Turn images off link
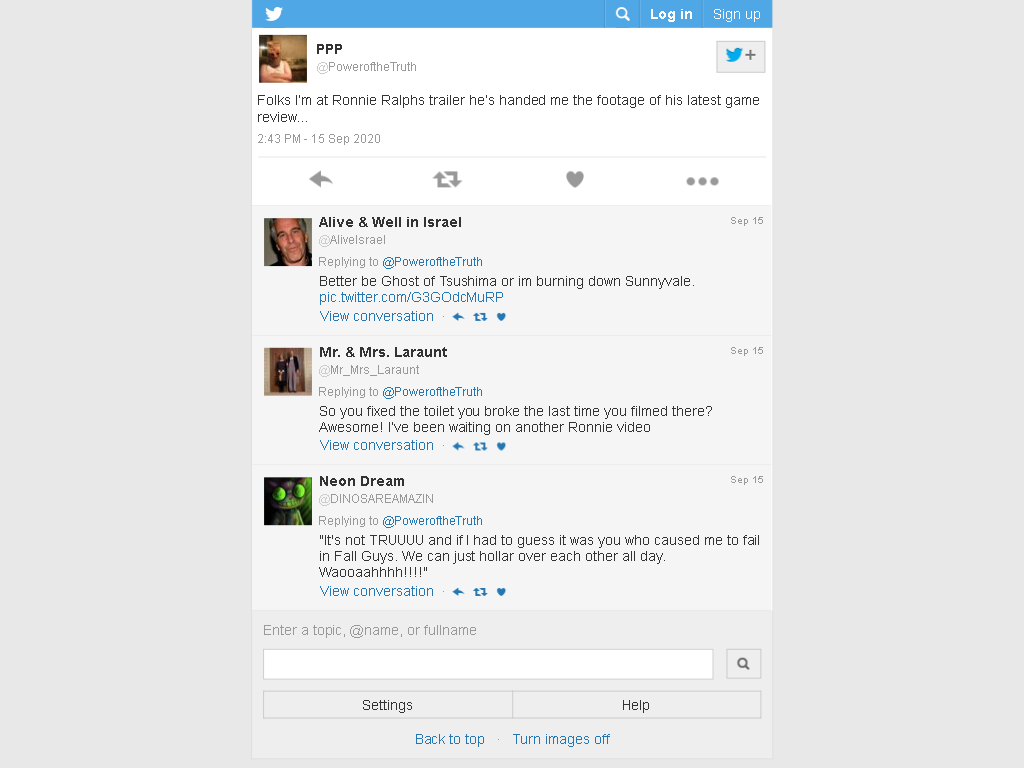The image size is (1024, 768). coord(561,739)
